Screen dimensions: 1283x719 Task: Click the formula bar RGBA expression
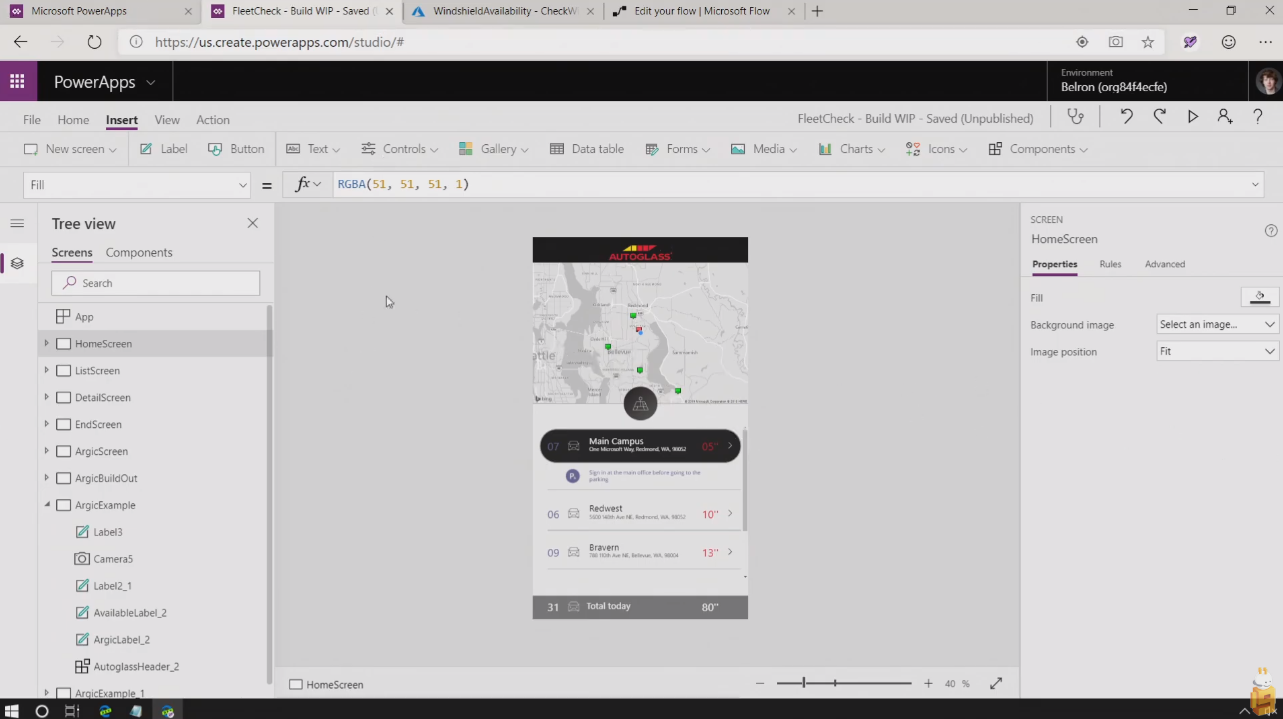click(403, 184)
